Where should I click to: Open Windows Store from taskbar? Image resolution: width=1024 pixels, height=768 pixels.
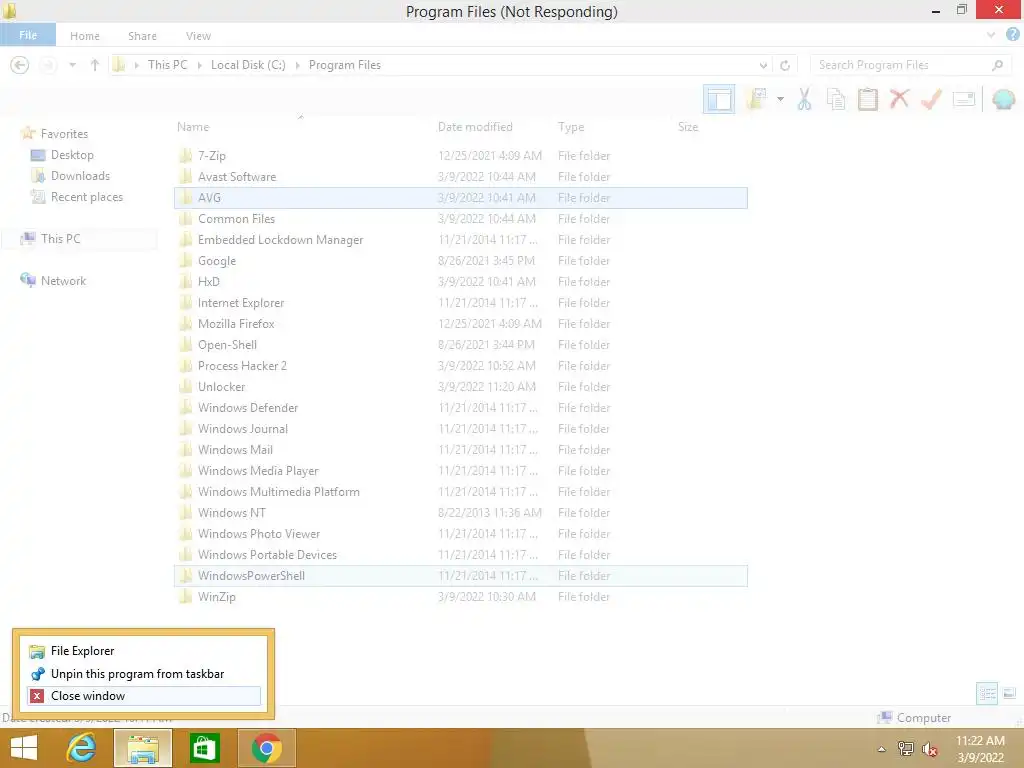point(205,748)
